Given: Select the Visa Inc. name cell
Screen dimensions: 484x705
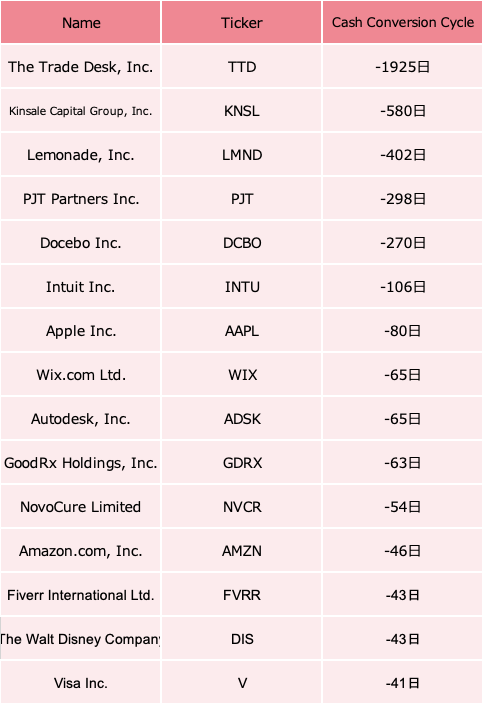Looking at the screenshot, I should (81, 683).
